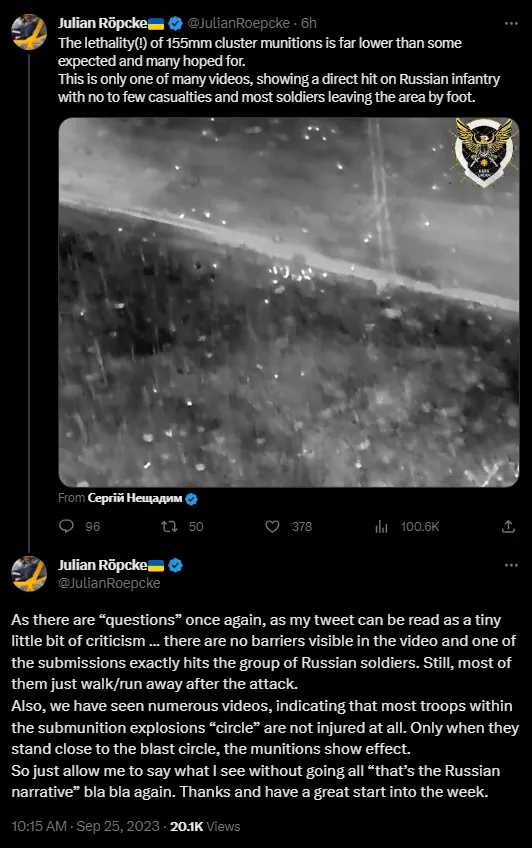This screenshot has height=848, width=532.
Task: Like the tweet with 378 likes
Action: point(272,526)
